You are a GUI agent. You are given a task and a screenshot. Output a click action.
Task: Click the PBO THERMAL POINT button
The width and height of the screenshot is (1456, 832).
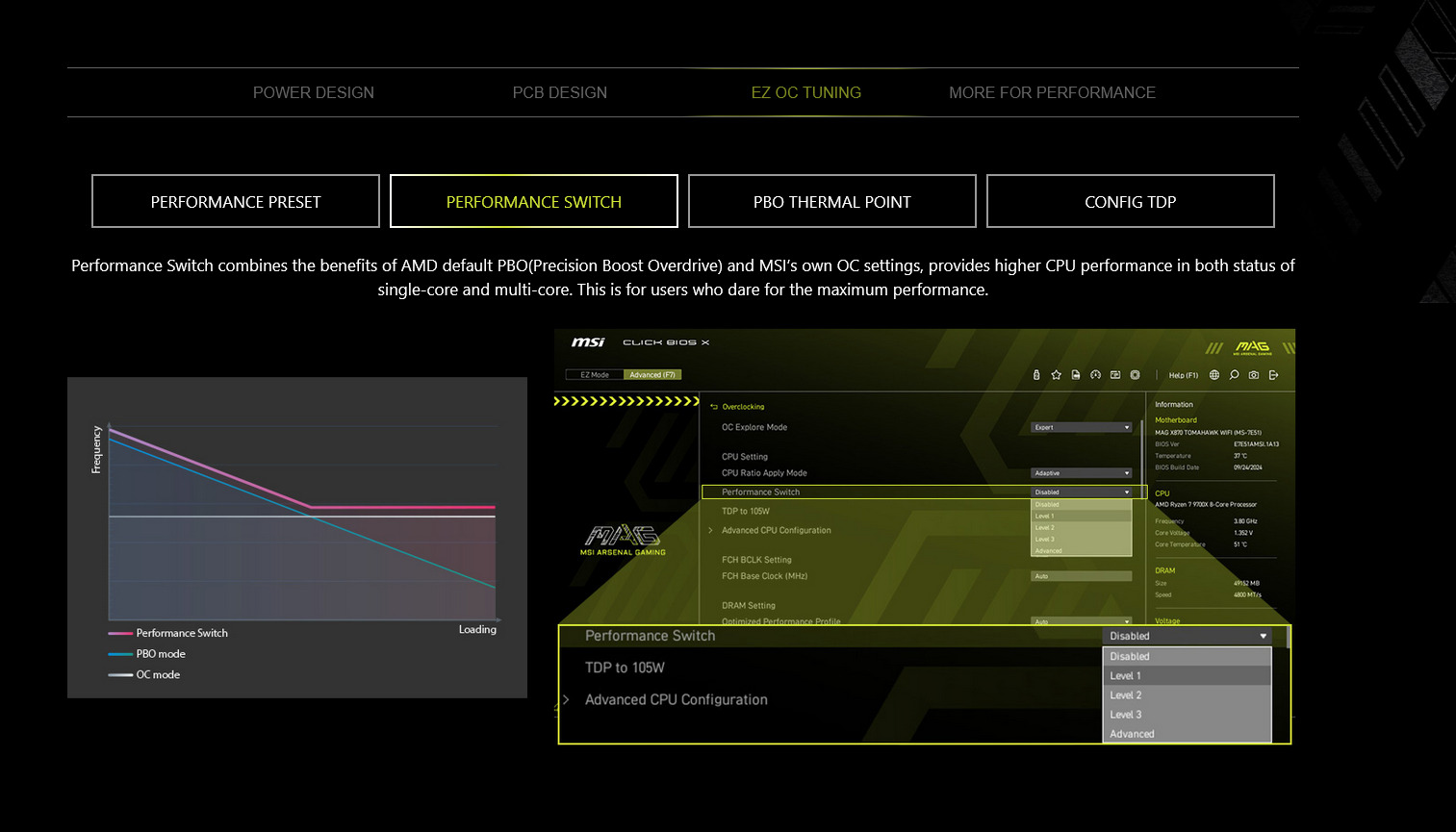(832, 201)
